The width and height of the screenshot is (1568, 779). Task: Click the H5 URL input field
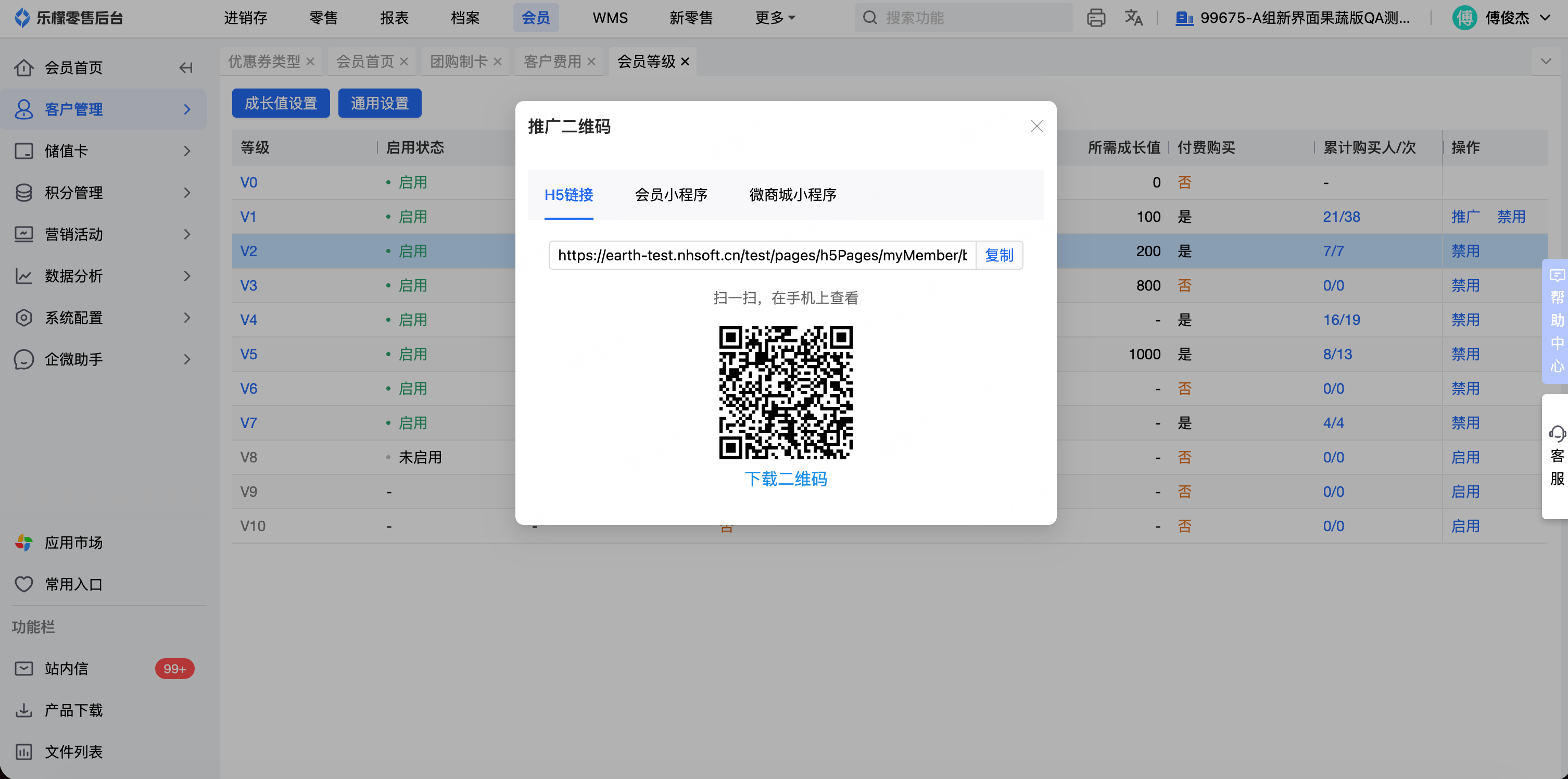pyautogui.click(x=762, y=255)
